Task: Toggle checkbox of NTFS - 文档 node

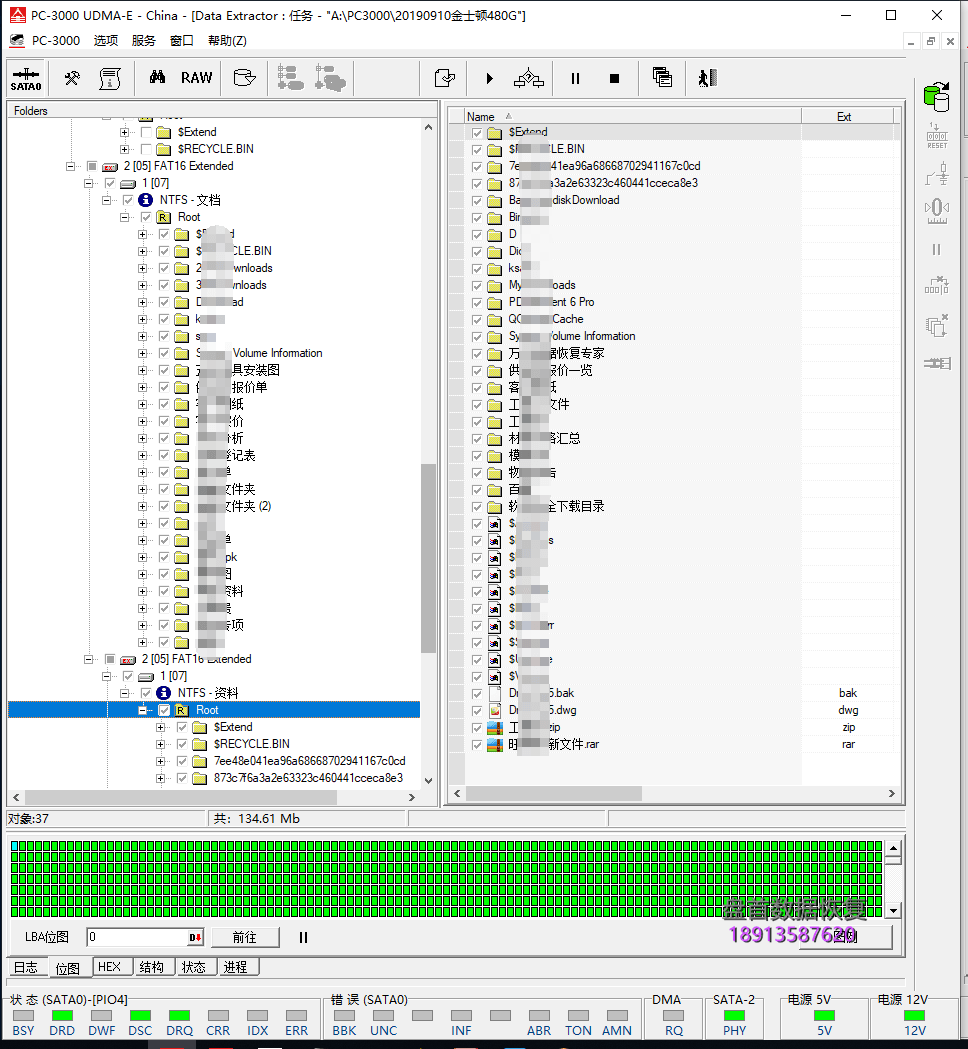Action: (x=128, y=200)
